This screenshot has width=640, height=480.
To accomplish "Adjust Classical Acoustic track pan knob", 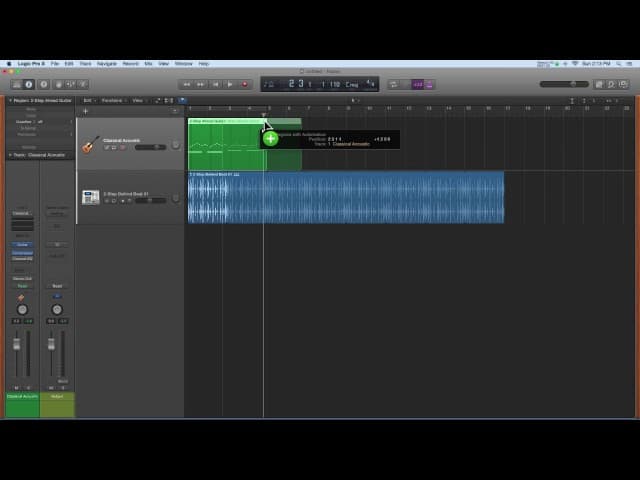I will (x=176, y=145).
